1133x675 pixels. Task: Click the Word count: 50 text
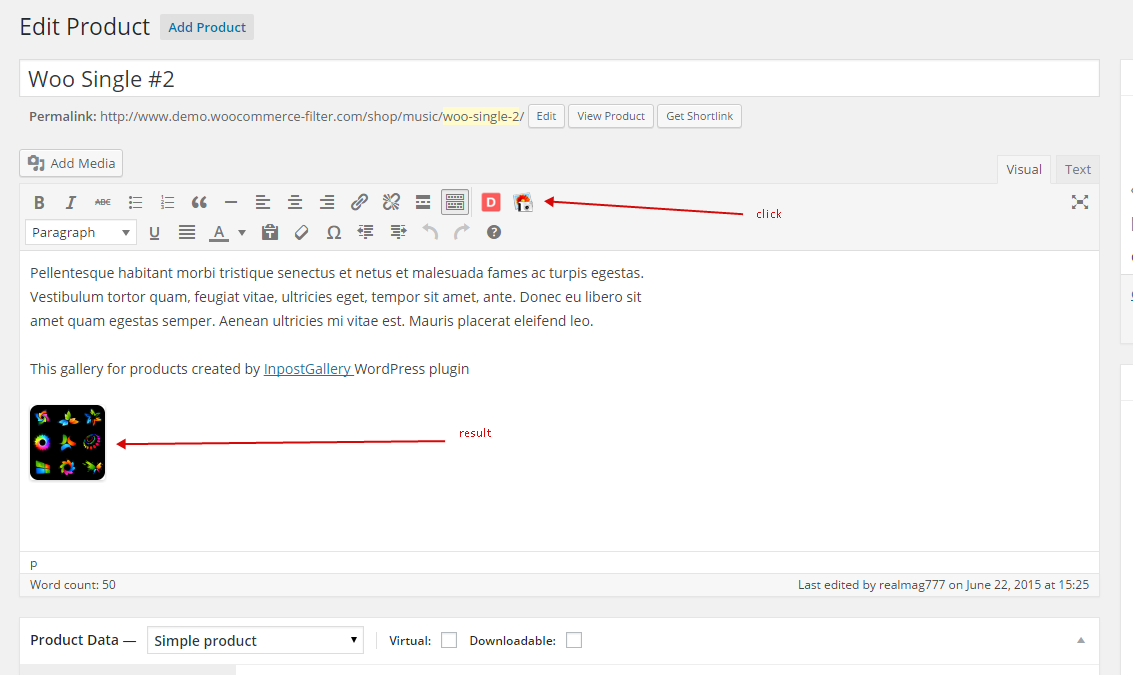point(73,585)
